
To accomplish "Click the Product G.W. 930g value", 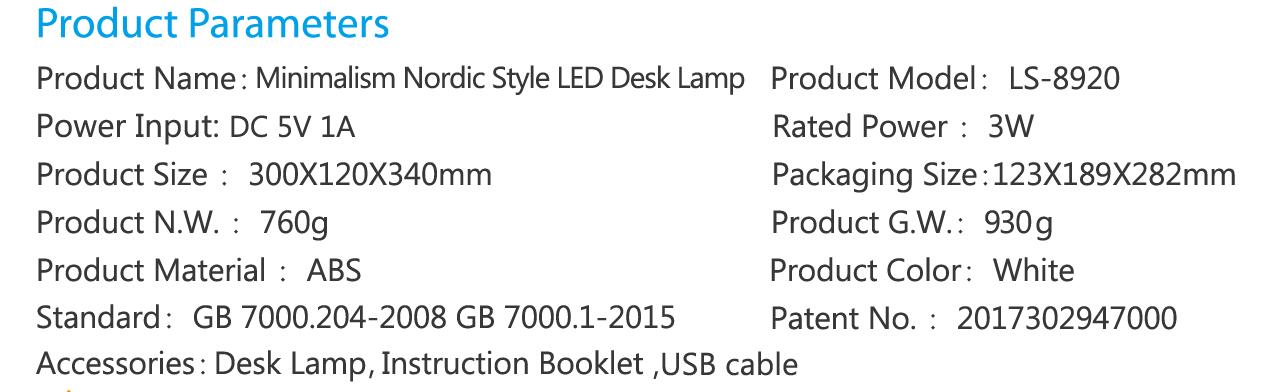I will click(x=1018, y=223).
